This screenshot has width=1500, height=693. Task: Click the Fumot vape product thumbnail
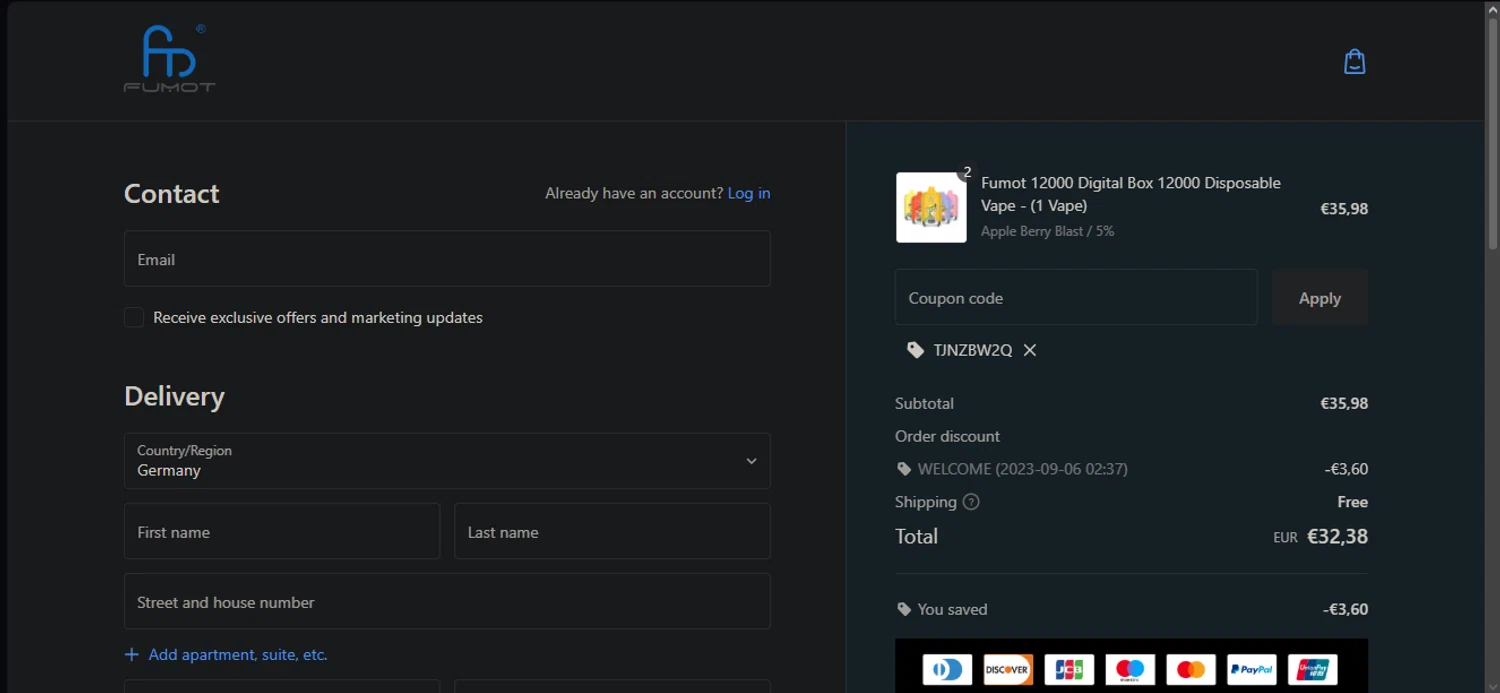tap(931, 208)
